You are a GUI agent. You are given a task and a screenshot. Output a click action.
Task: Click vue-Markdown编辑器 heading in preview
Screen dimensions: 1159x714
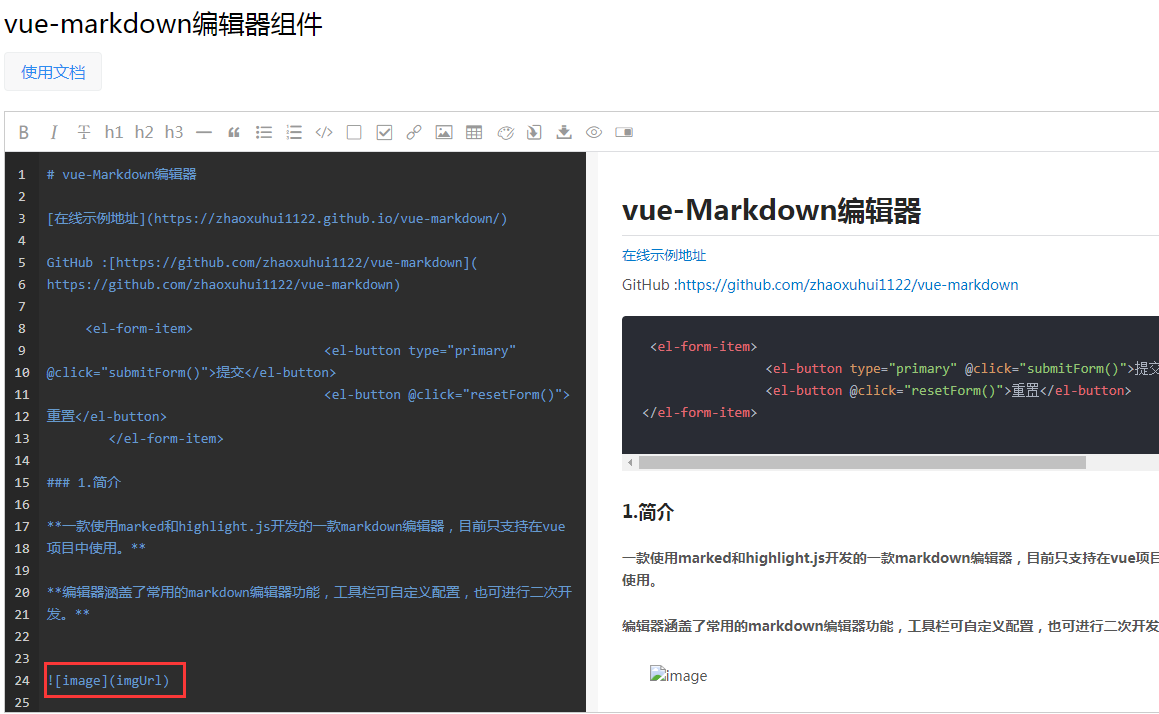click(x=771, y=211)
